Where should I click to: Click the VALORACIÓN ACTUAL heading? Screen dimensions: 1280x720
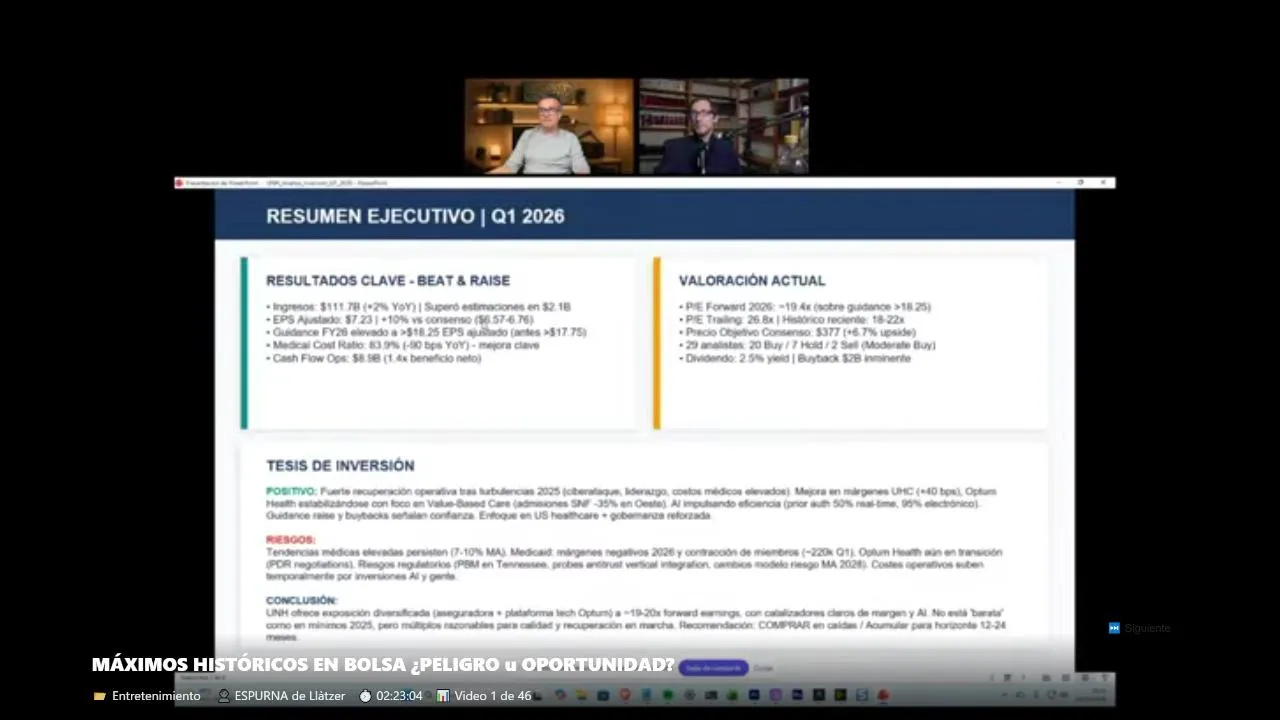click(x=752, y=281)
